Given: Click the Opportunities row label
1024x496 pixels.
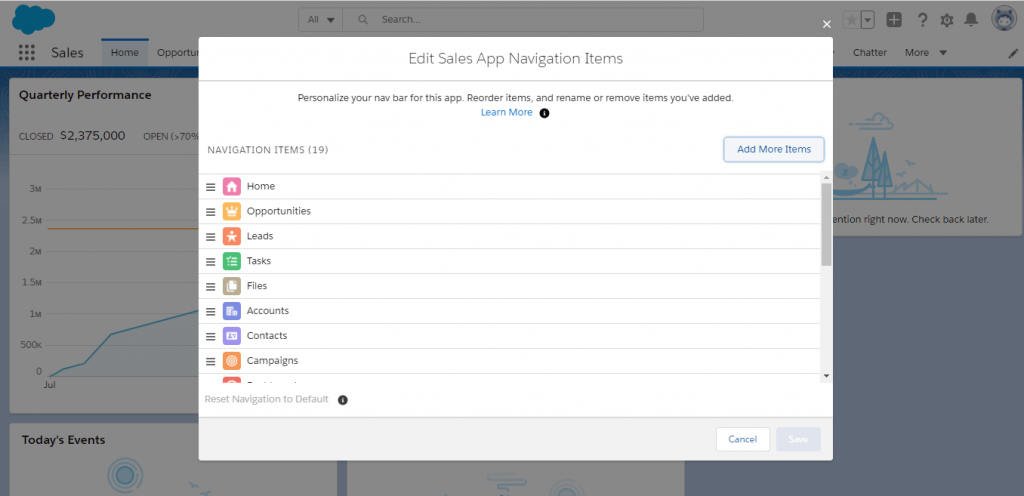Looking at the screenshot, I should coord(279,211).
